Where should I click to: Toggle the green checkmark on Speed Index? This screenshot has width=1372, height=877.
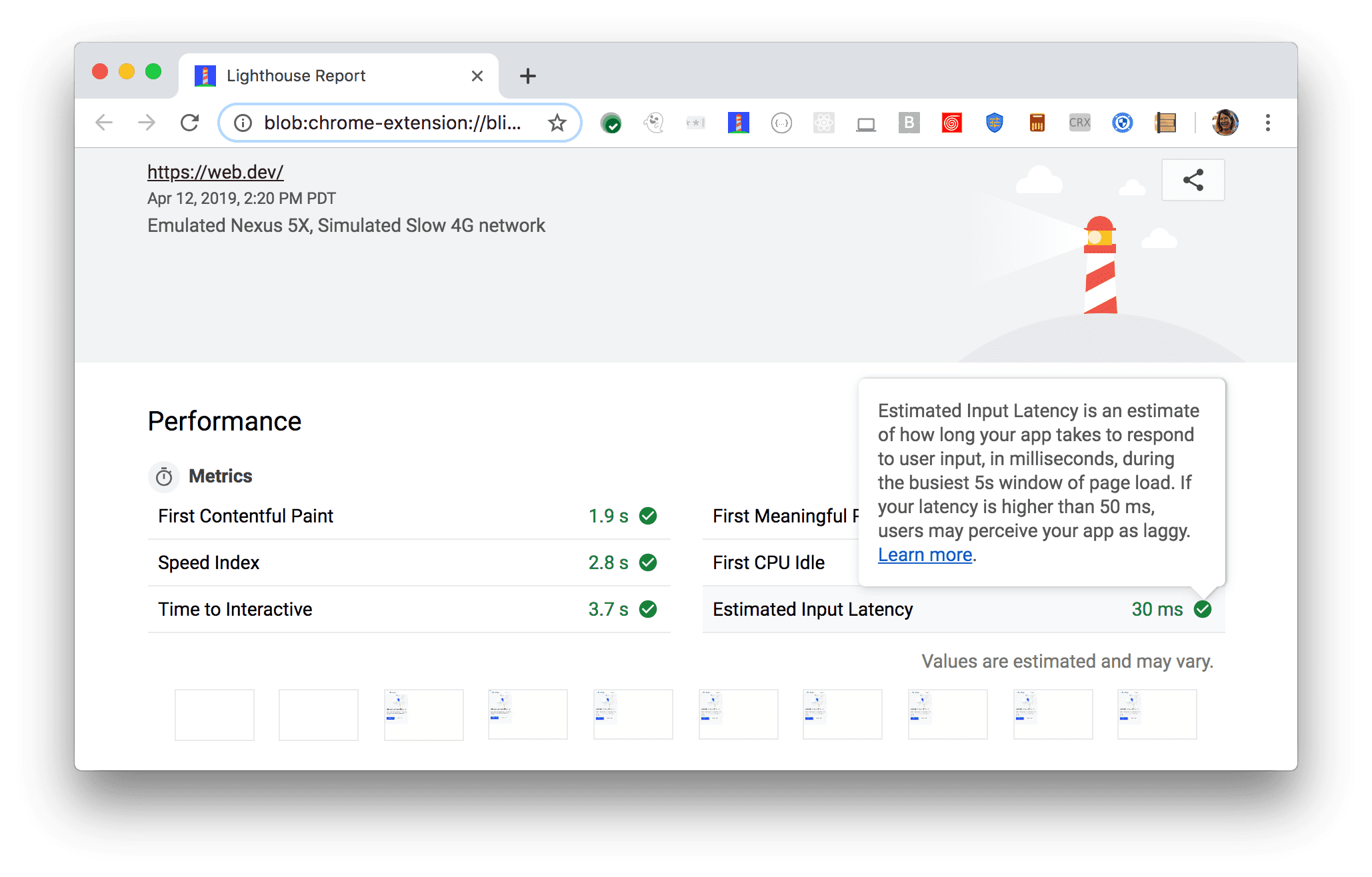[x=654, y=562]
